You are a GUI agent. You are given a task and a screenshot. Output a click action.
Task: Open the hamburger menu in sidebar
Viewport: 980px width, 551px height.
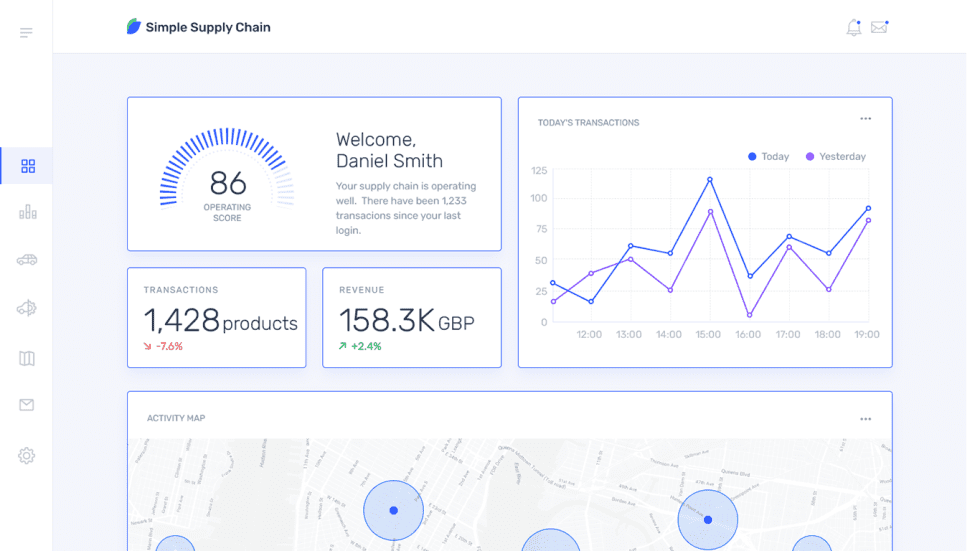coord(26,33)
